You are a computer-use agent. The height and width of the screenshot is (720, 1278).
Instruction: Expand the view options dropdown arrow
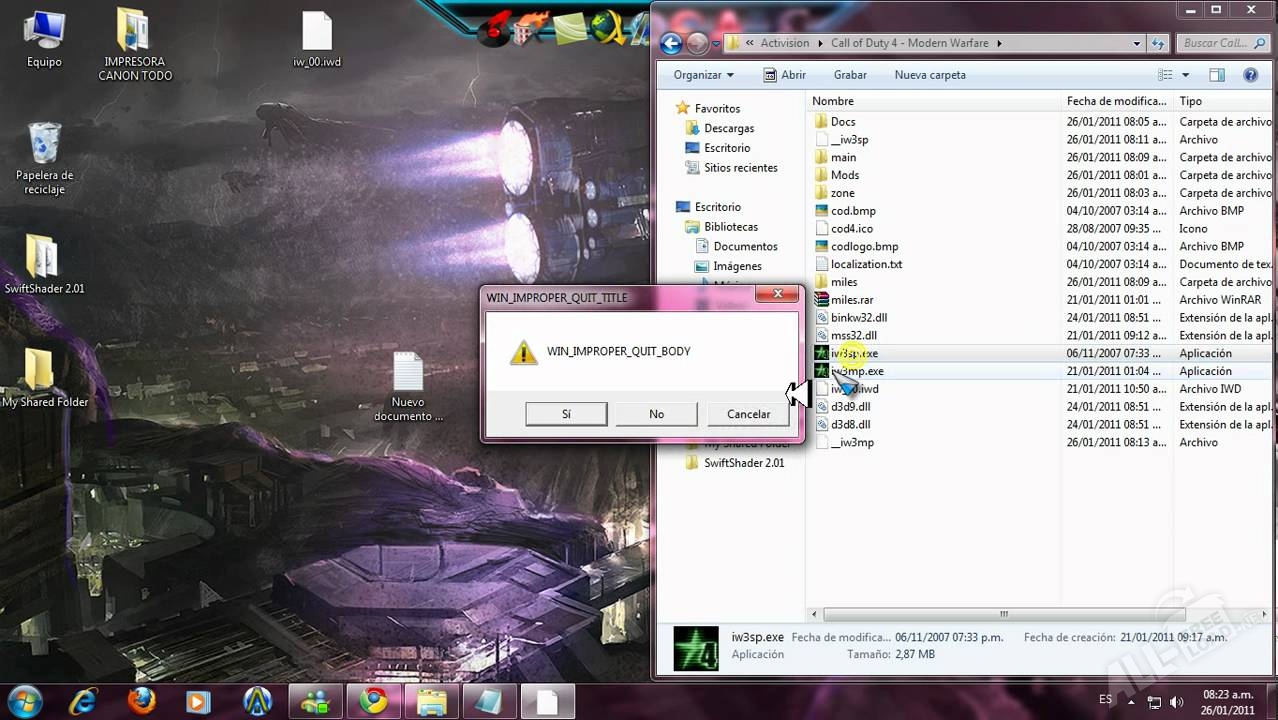tap(1186, 75)
